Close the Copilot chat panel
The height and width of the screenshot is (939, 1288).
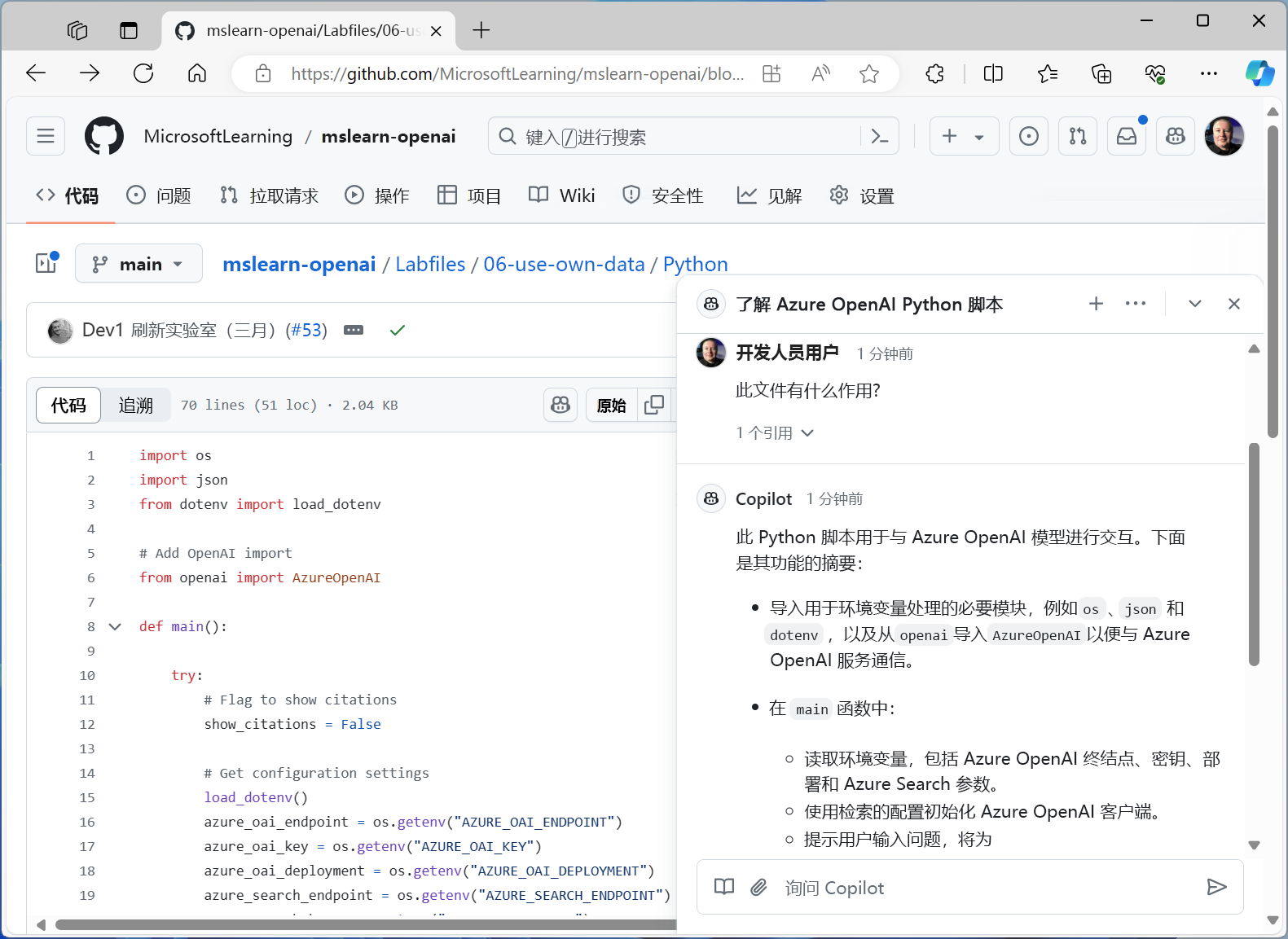(x=1234, y=304)
